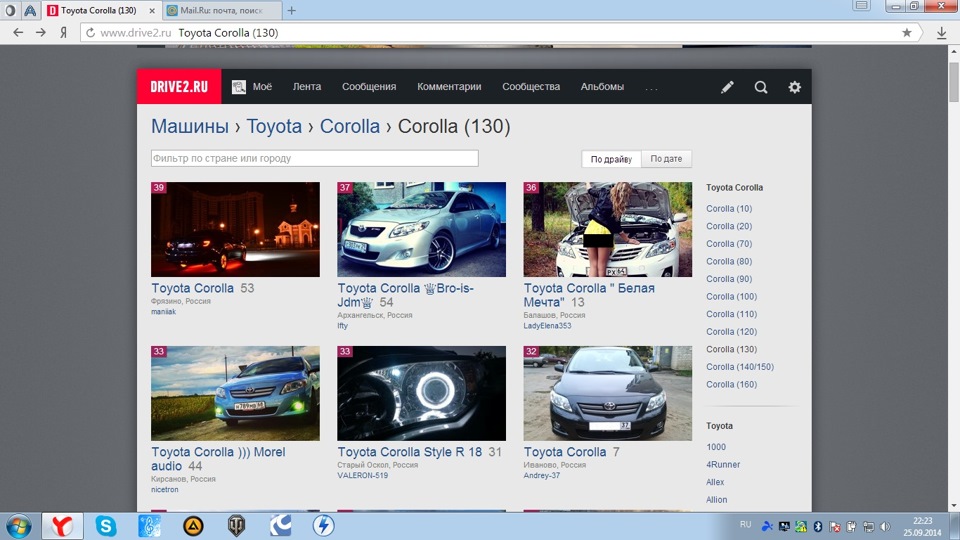Image resolution: width=960 pixels, height=540 pixels.
Task: Click the DRIVE2.RU logo
Action: click(179, 87)
